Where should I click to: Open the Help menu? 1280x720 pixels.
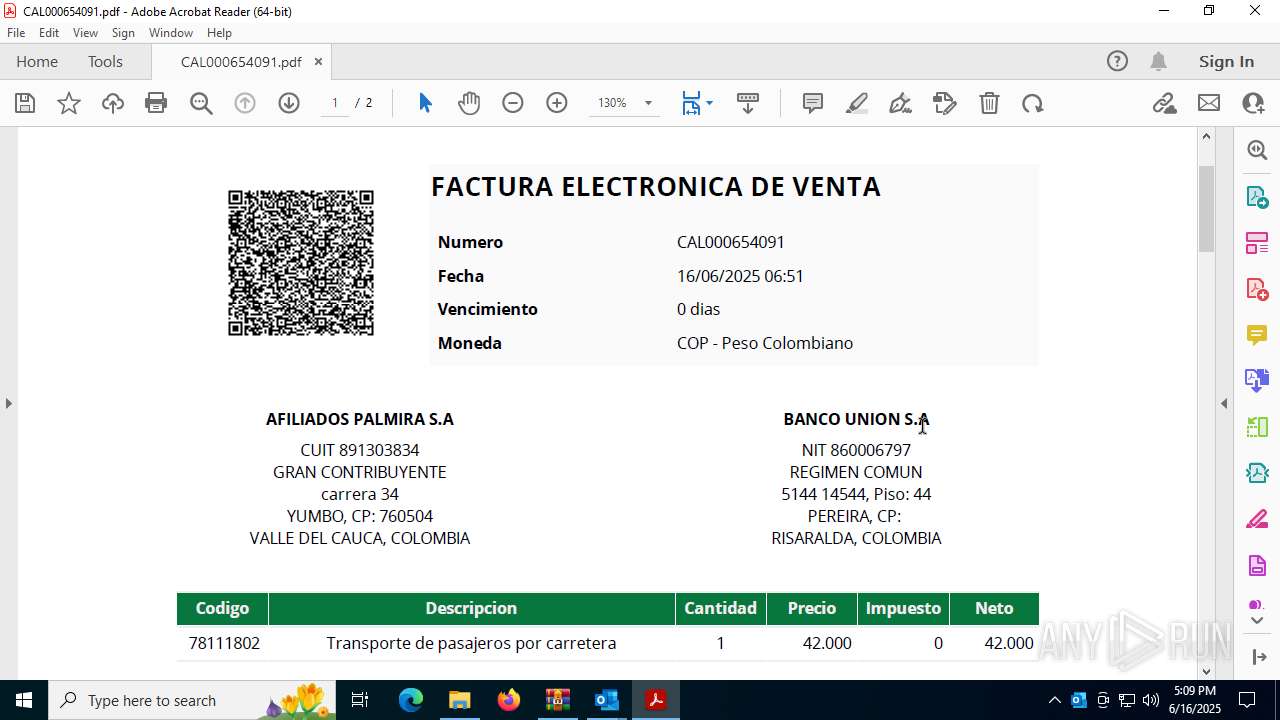pyautogui.click(x=219, y=33)
